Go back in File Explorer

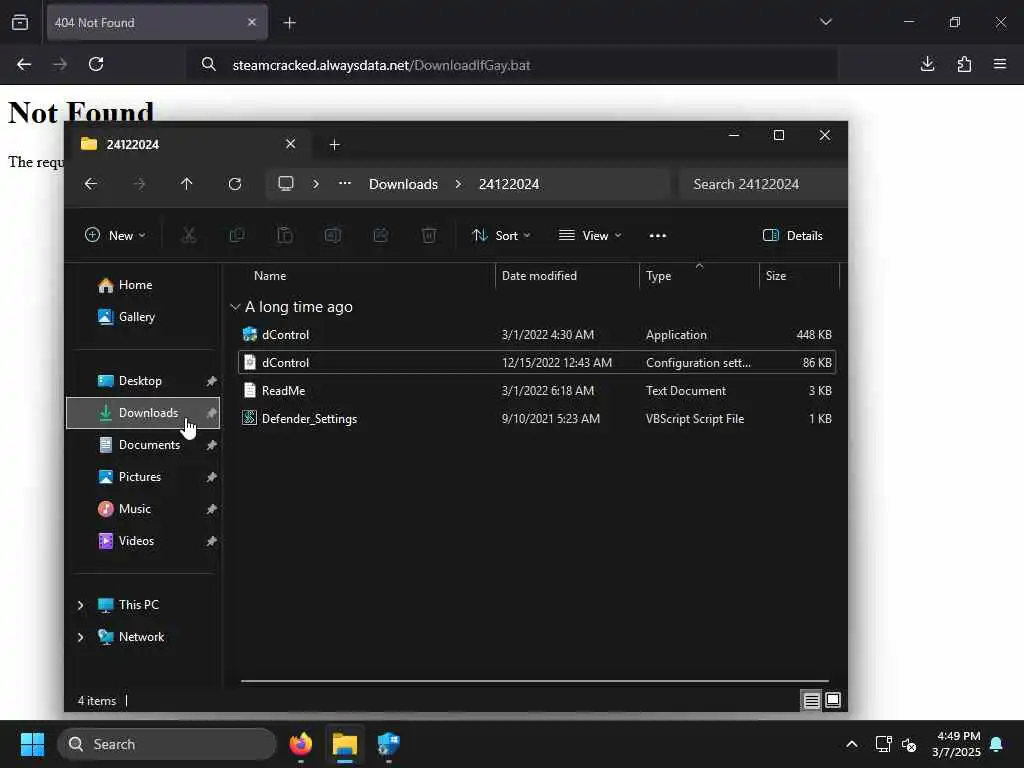click(x=91, y=184)
